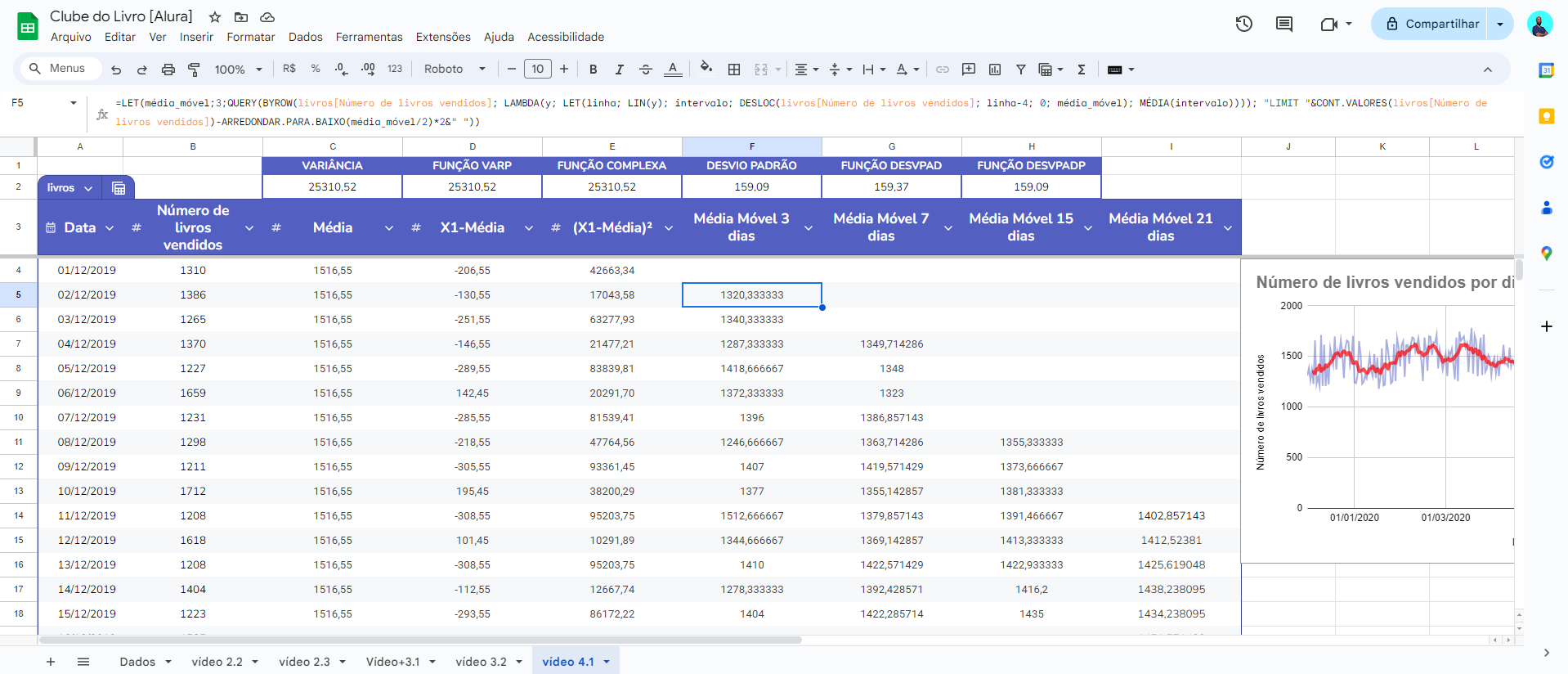
Task: Toggle bold formatting
Action: [594, 70]
